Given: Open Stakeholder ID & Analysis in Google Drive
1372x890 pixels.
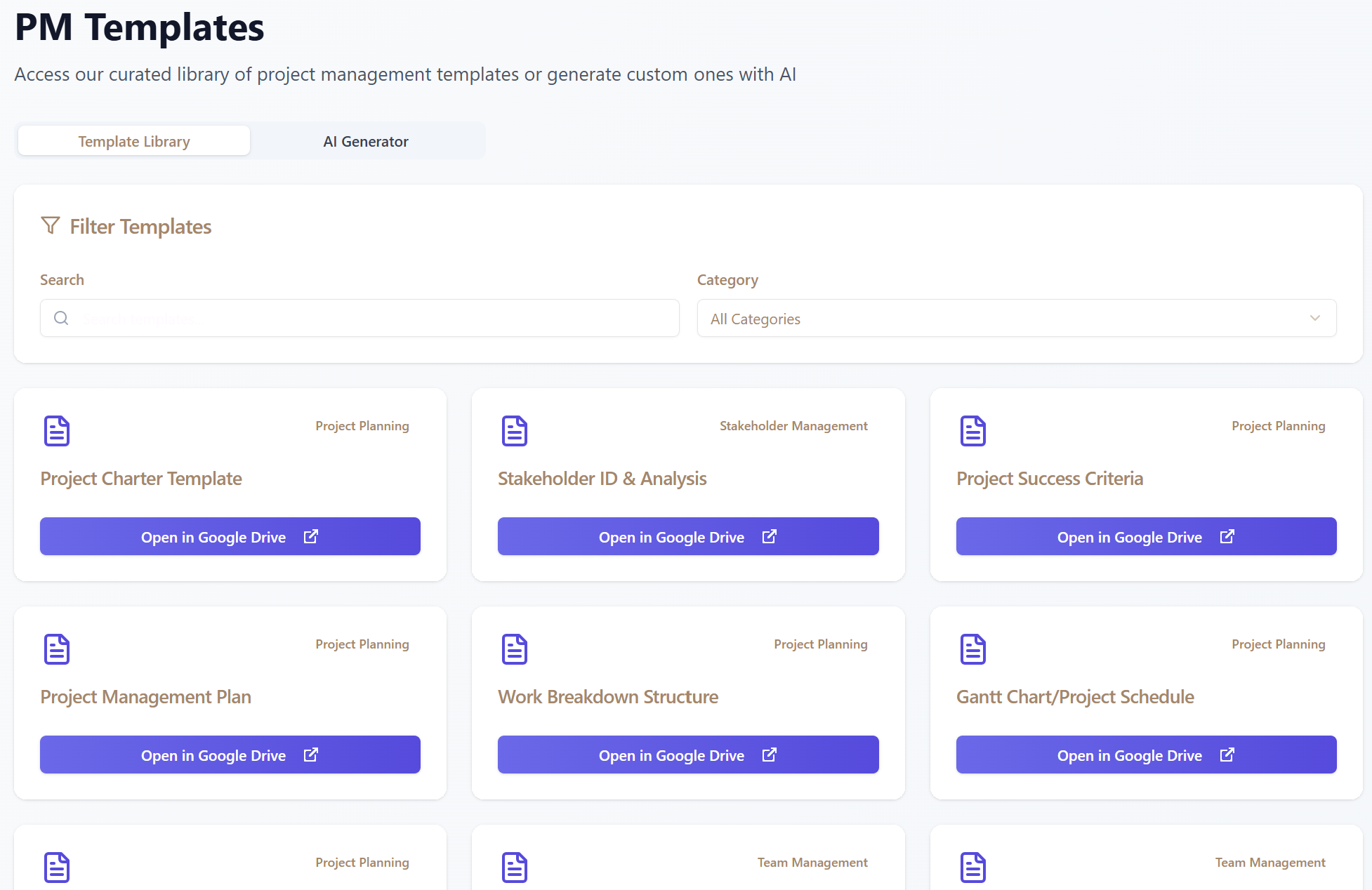Looking at the screenshot, I should coord(687,537).
